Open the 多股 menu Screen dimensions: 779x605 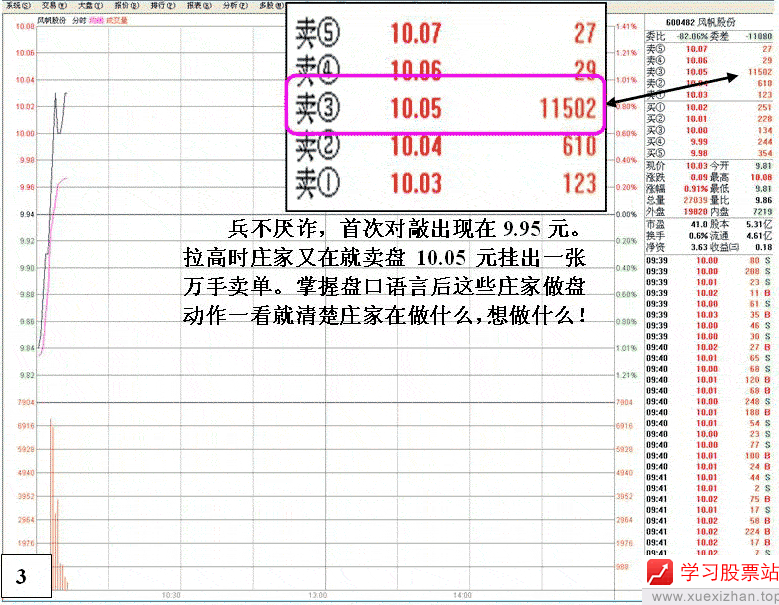click(x=272, y=5)
